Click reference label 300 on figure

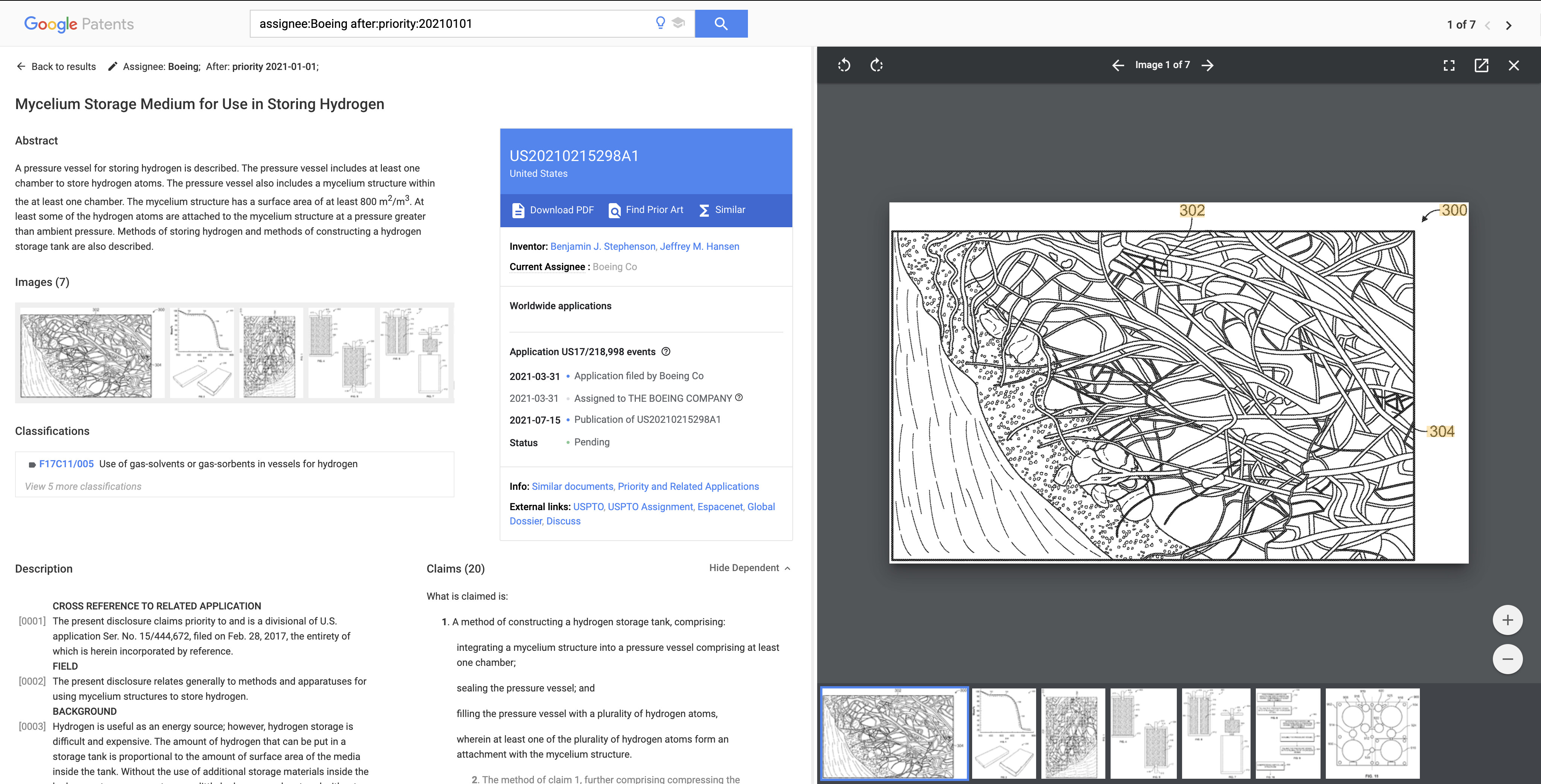point(1454,210)
